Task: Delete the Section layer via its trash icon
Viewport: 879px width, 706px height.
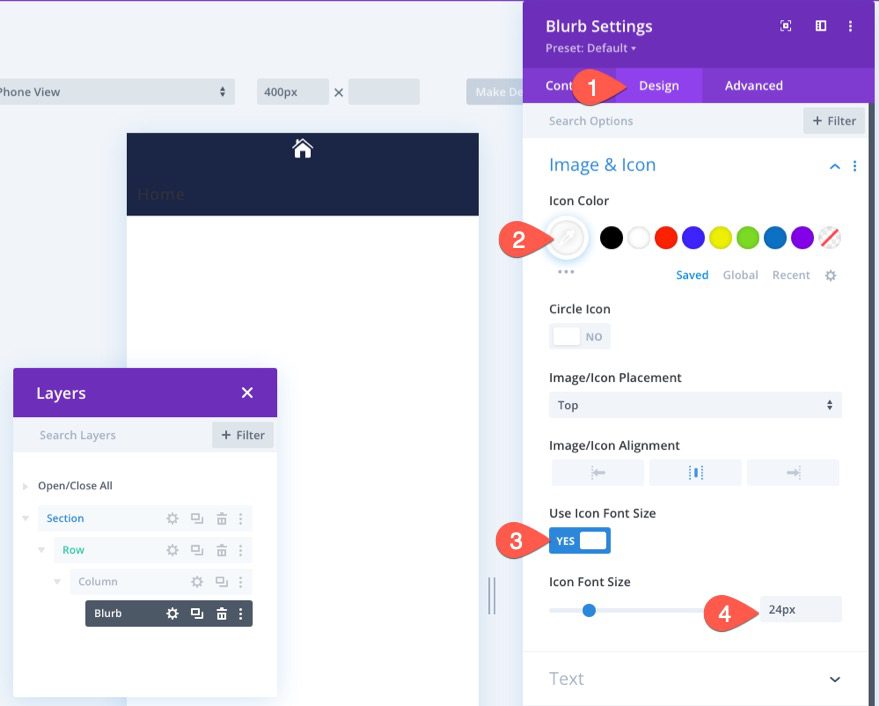Action: click(221, 518)
